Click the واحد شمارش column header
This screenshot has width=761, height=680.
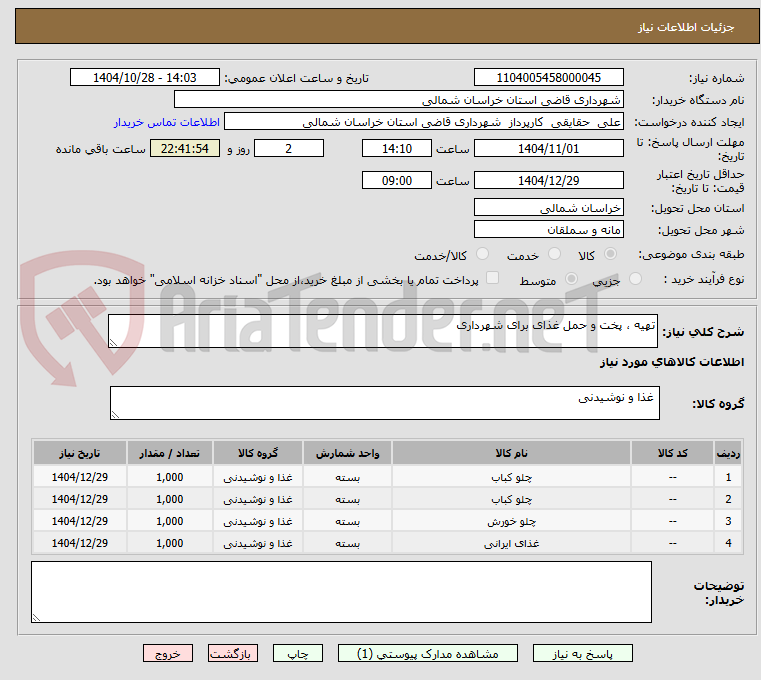point(347,453)
